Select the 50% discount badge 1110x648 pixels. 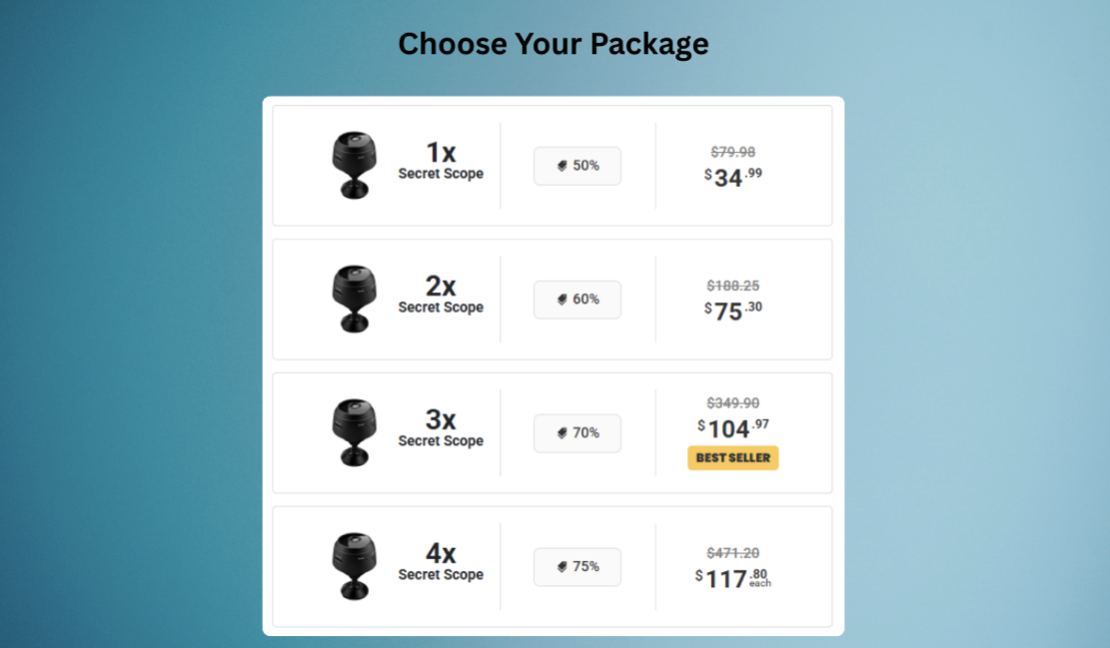pos(577,166)
